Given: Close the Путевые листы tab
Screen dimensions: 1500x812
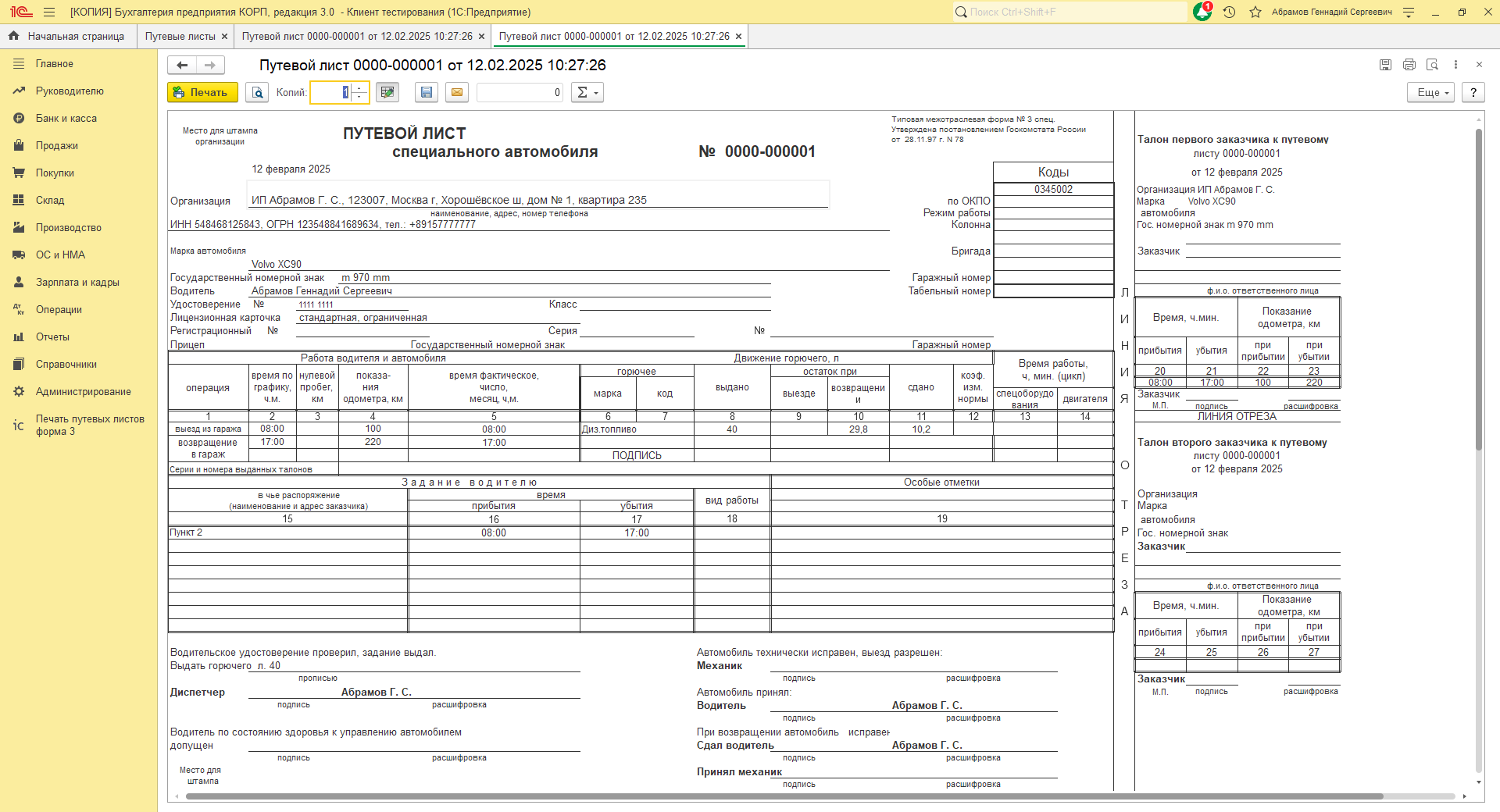Looking at the screenshot, I should point(225,37).
